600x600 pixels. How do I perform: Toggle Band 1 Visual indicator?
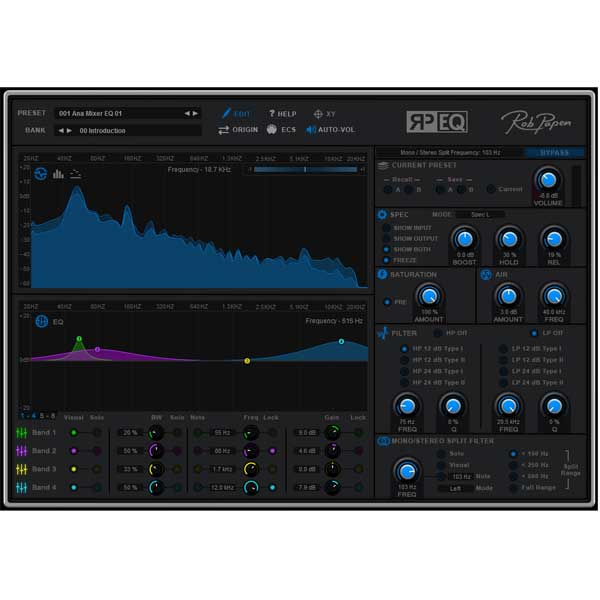pyautogui.click(x=74, y=433)
